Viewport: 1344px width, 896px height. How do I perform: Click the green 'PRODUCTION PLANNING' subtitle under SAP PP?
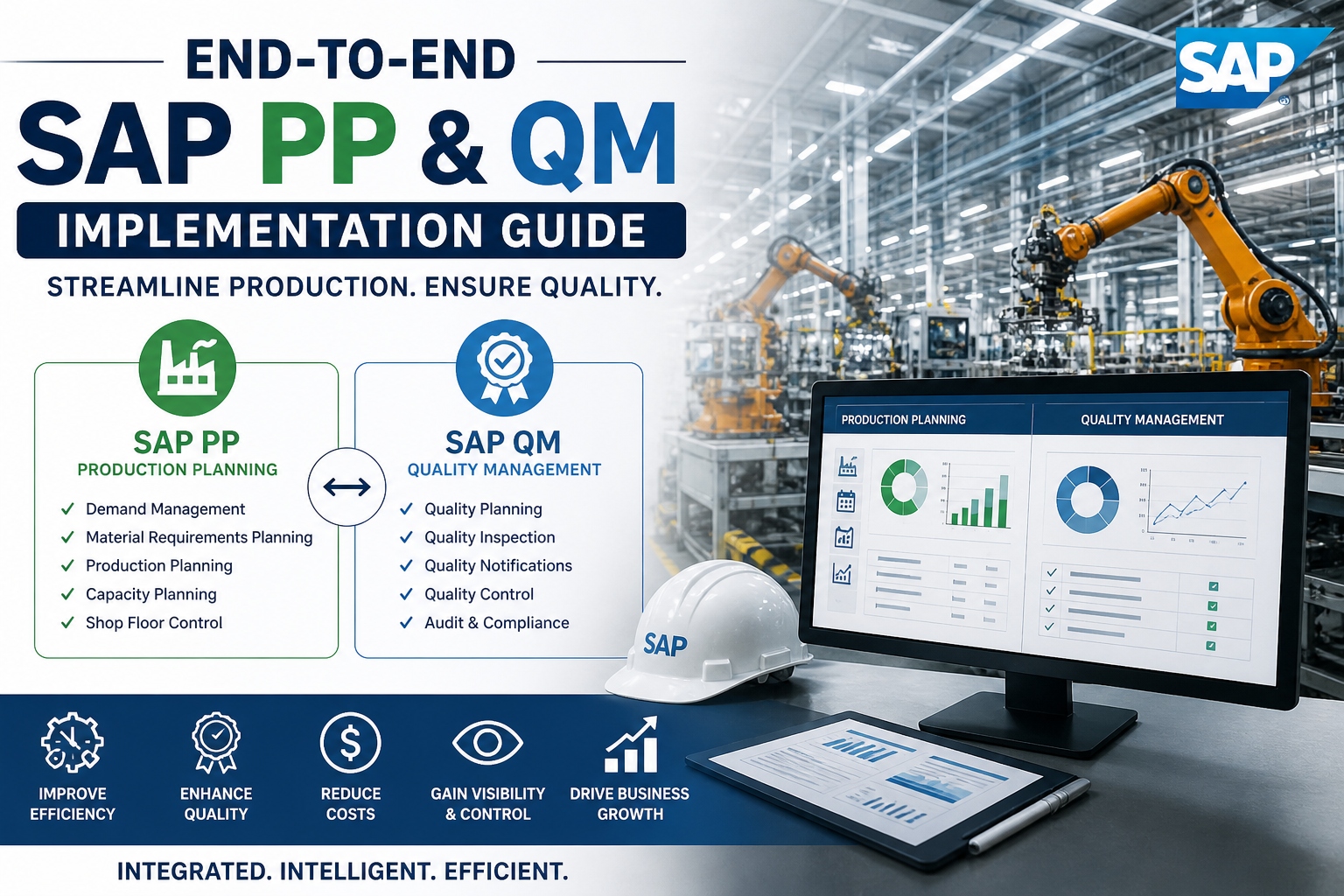(x=178, y=470)
